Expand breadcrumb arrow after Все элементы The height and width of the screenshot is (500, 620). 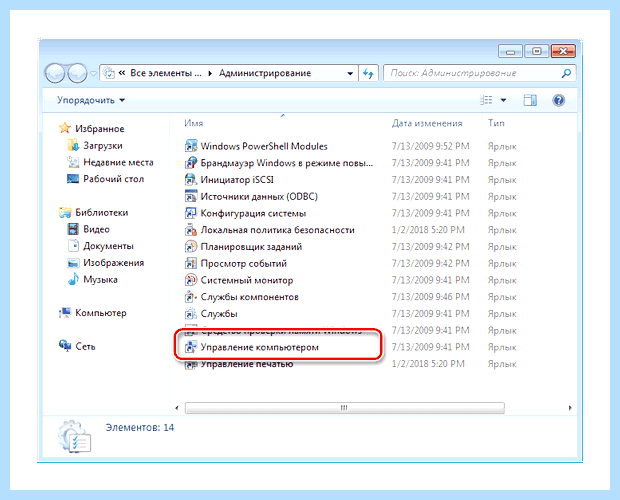tap(210, 73)
